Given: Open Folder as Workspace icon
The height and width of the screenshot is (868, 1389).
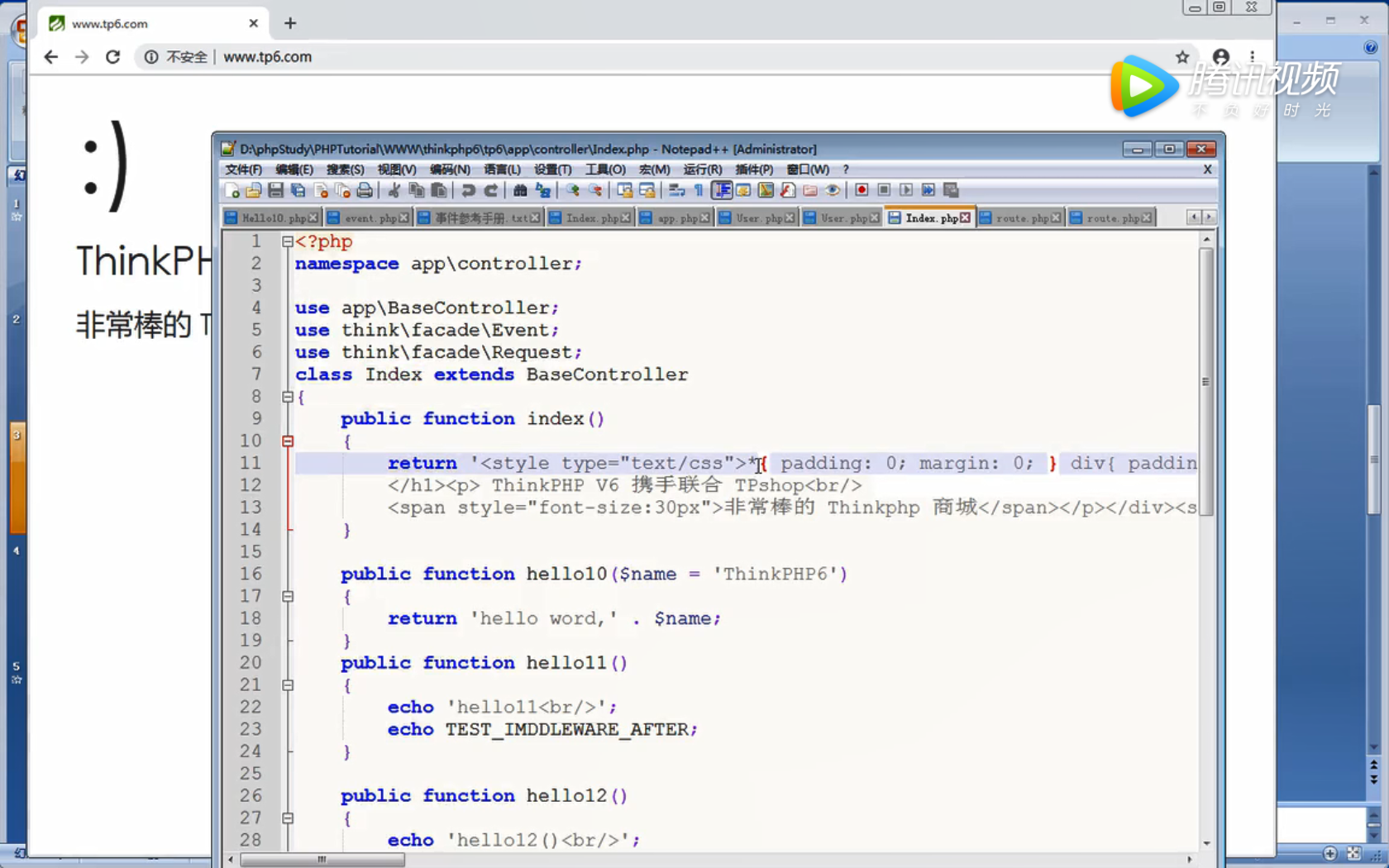Looking at the screenshot, I should [810, 191].
